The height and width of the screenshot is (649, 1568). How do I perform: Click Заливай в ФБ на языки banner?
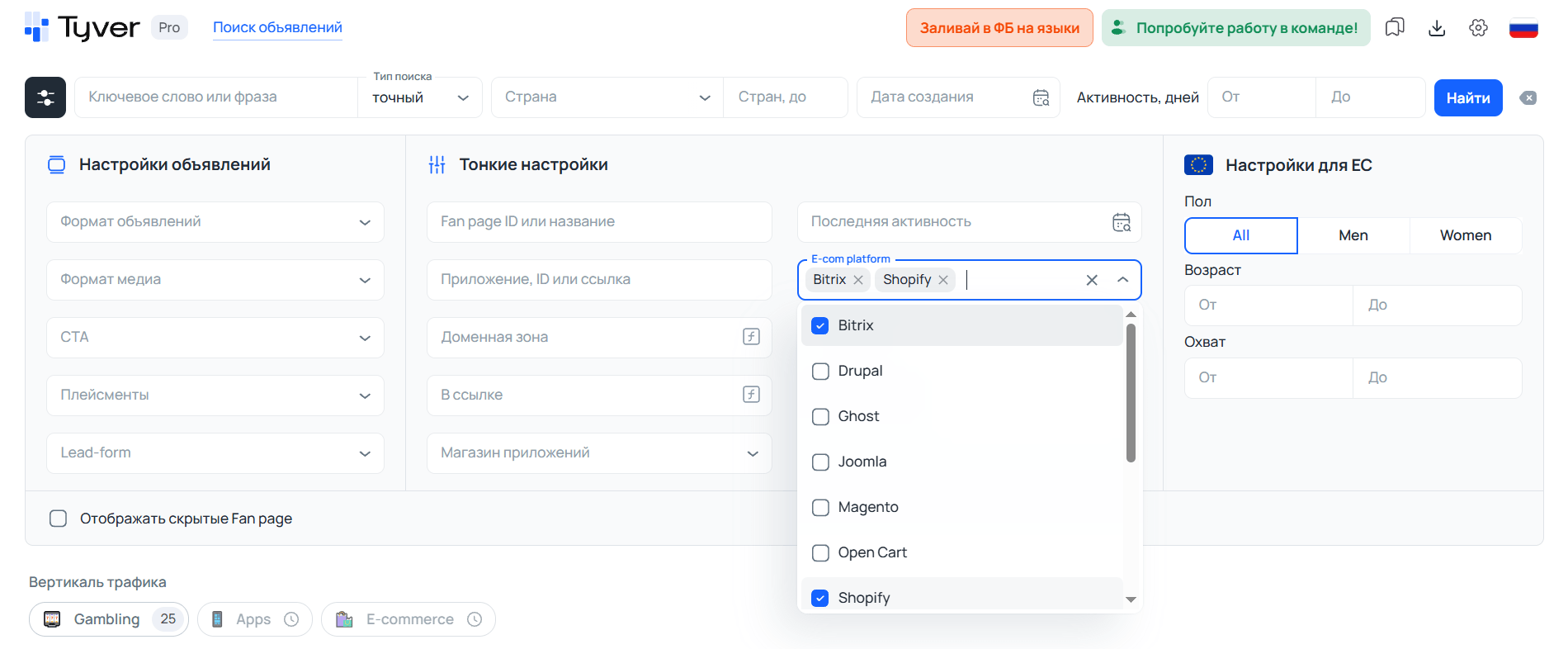click(999, 28)
